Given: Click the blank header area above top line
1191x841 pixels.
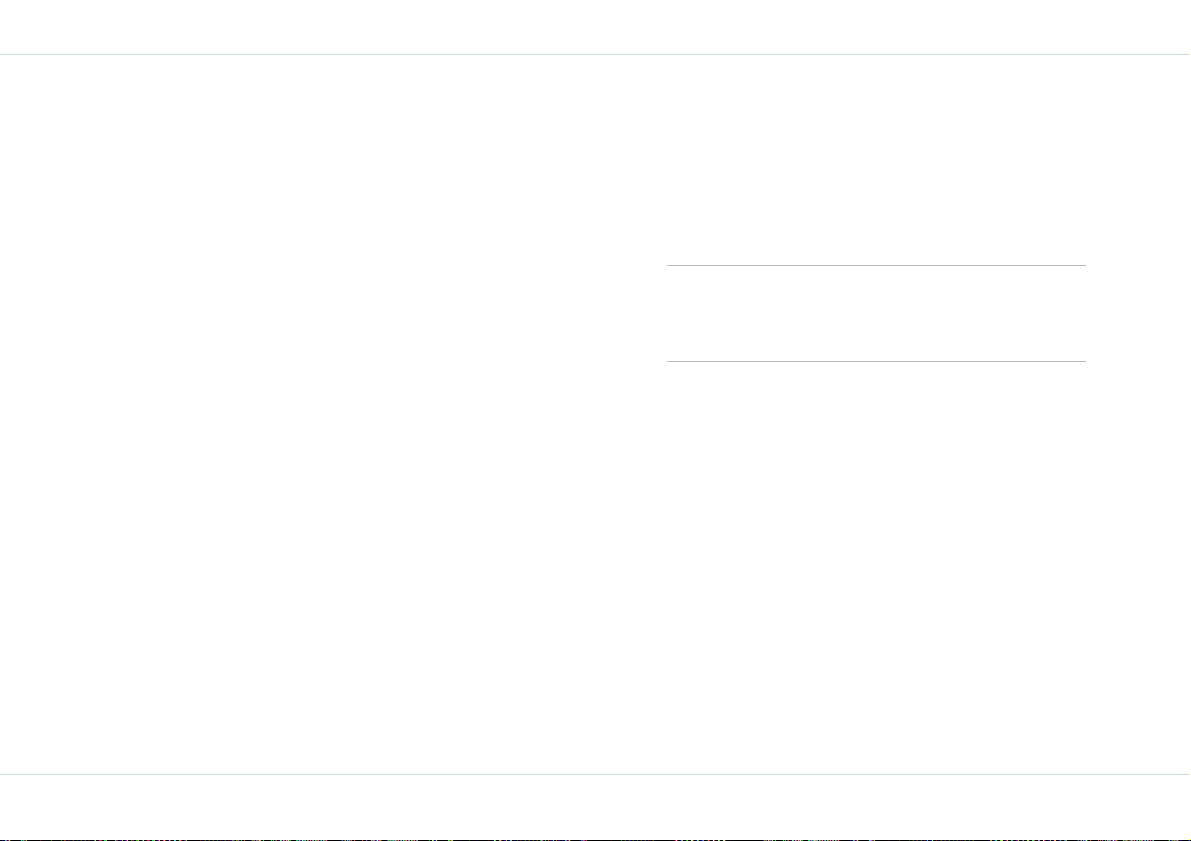Looking at the screenshot, I should pyautogui.click(x=596, y=27).
